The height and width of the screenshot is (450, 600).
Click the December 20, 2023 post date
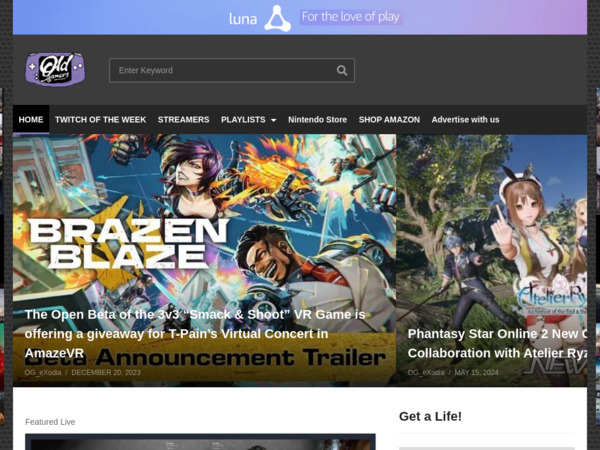click(106, 373)
